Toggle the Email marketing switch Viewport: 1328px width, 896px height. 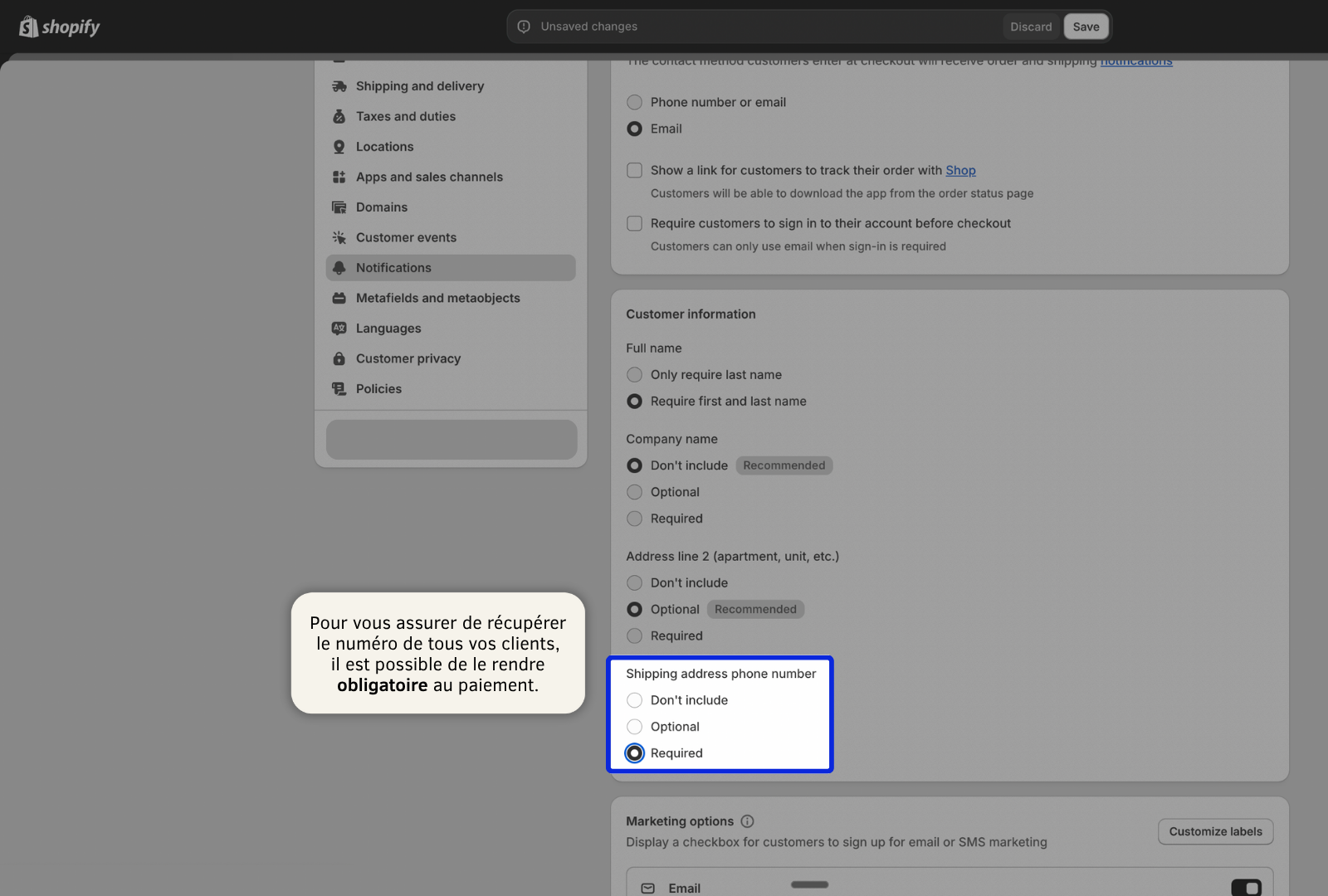point(1246,888)
